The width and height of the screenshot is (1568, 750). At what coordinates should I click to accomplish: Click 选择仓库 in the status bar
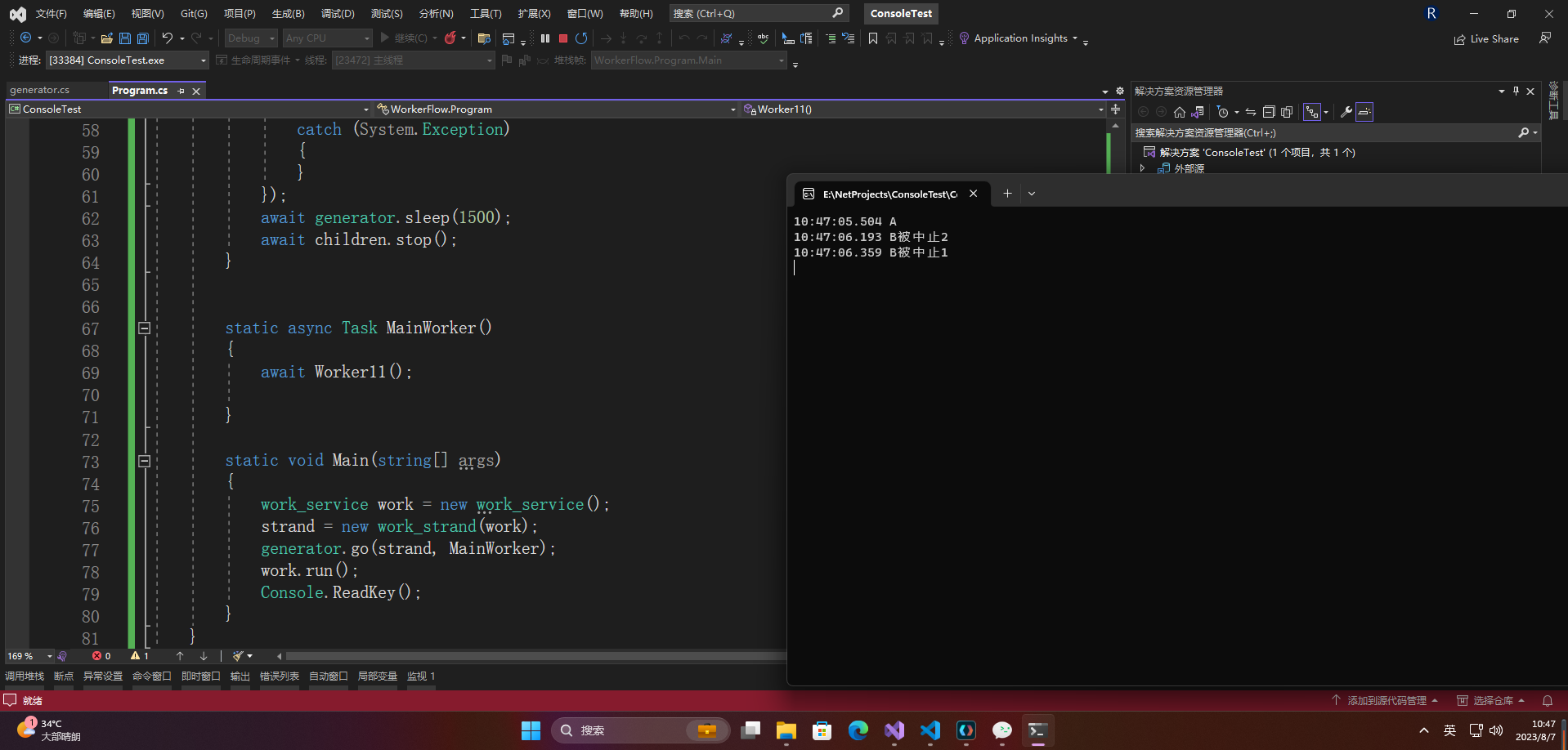point(1492,701)
